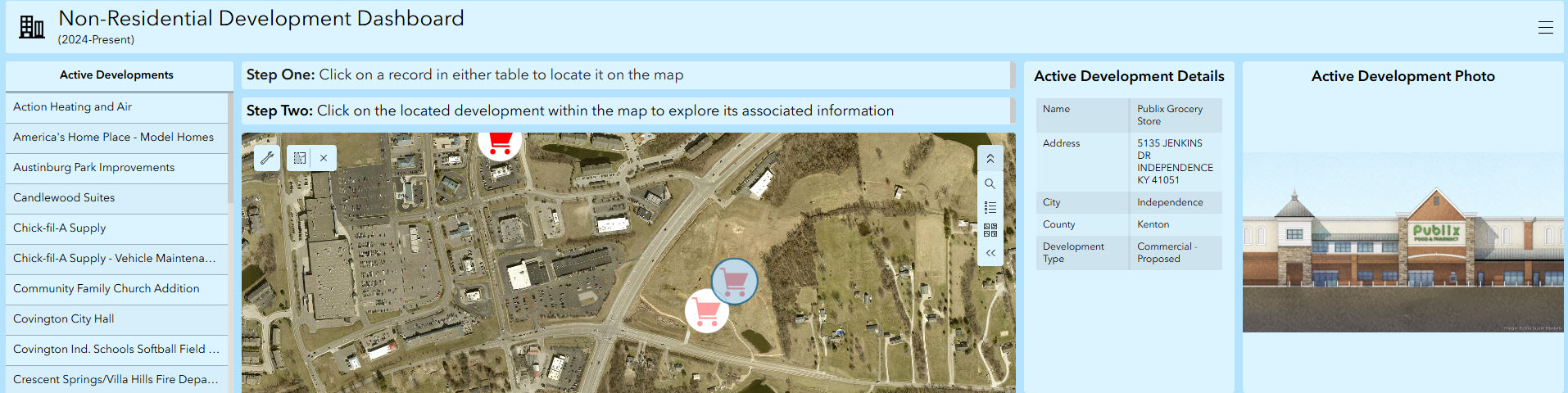This screenshot has height=393, width=1568.
Task: Activate the rectangle select tool on map
Action: click(300, 158)
